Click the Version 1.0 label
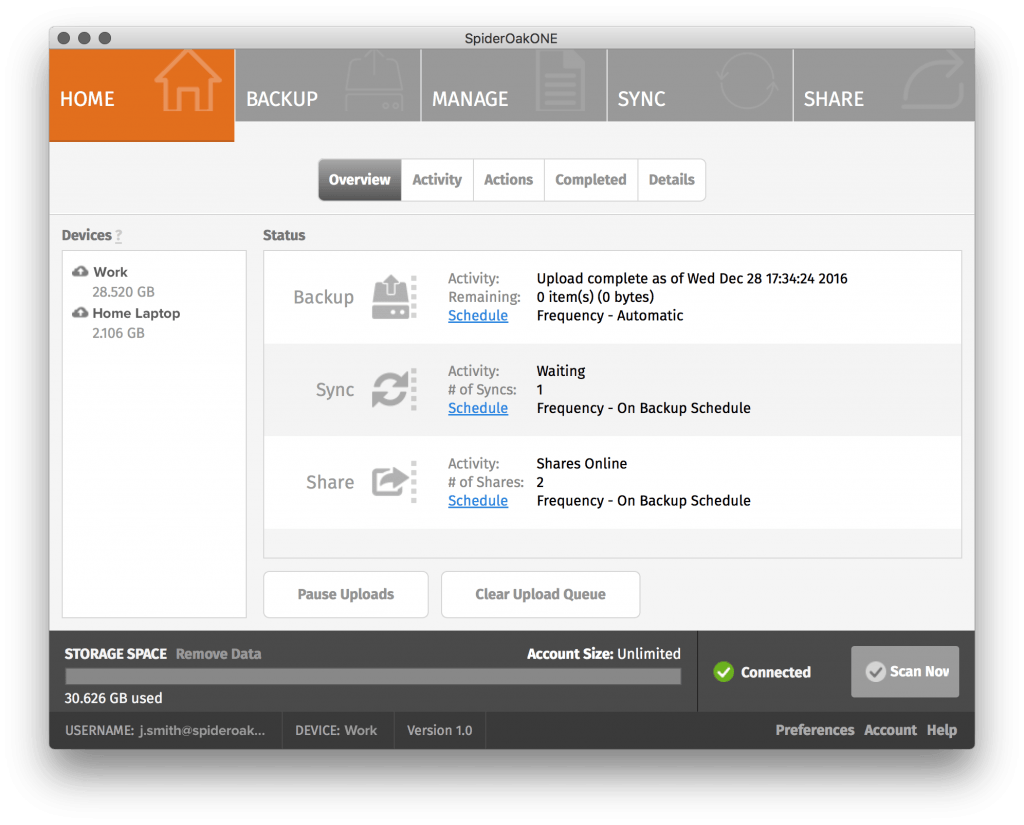 pyautogui.click(x=440, y=730)
